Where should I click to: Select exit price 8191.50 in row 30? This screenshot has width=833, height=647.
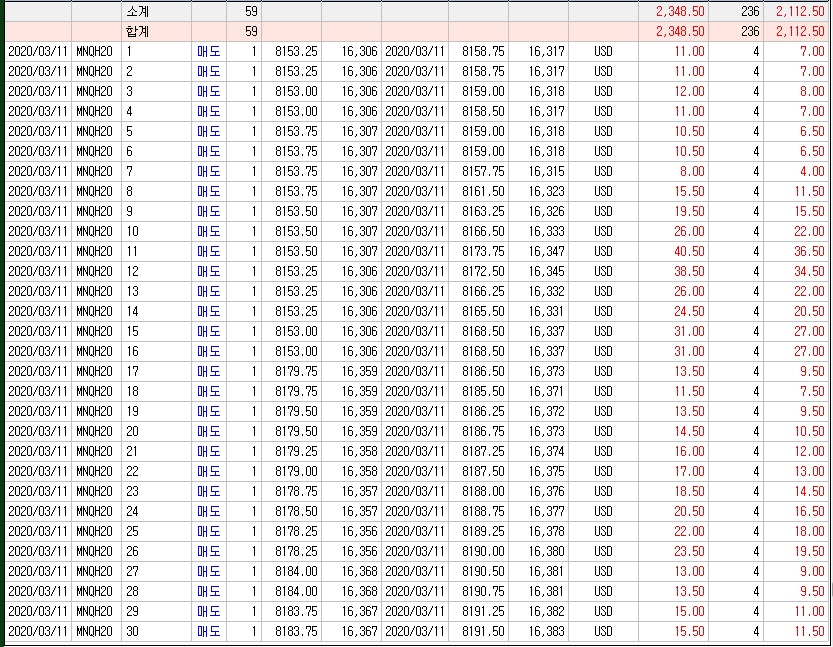483,632
